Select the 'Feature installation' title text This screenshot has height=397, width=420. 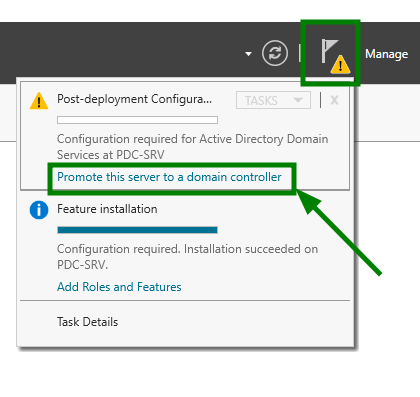[x=107, y=209]
